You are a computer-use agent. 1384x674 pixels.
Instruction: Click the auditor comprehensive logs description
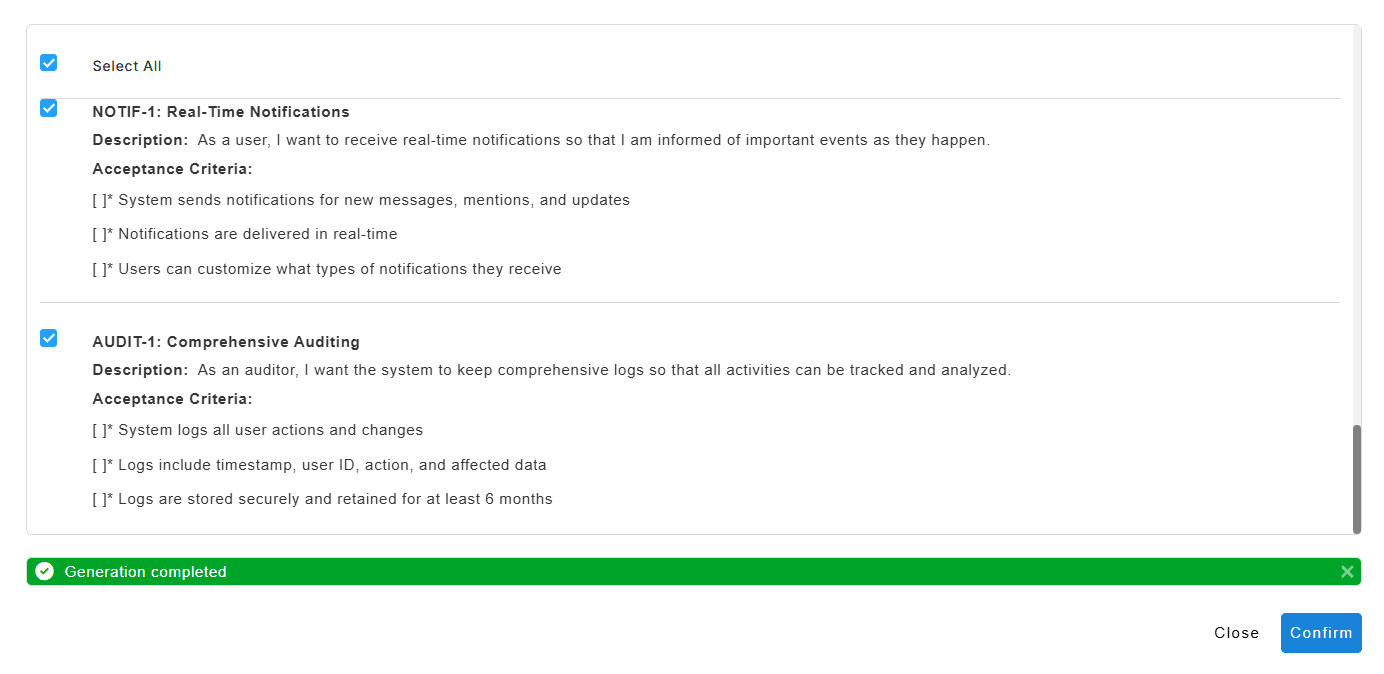point(604,370)
